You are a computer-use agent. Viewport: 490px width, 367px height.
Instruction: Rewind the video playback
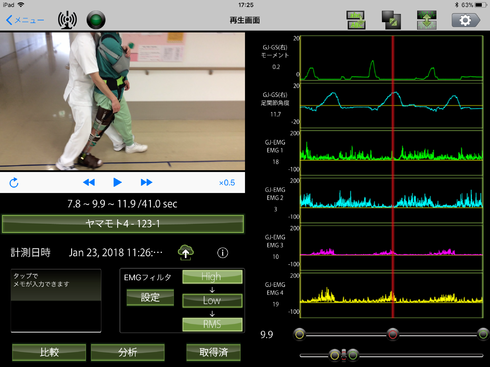89,182
